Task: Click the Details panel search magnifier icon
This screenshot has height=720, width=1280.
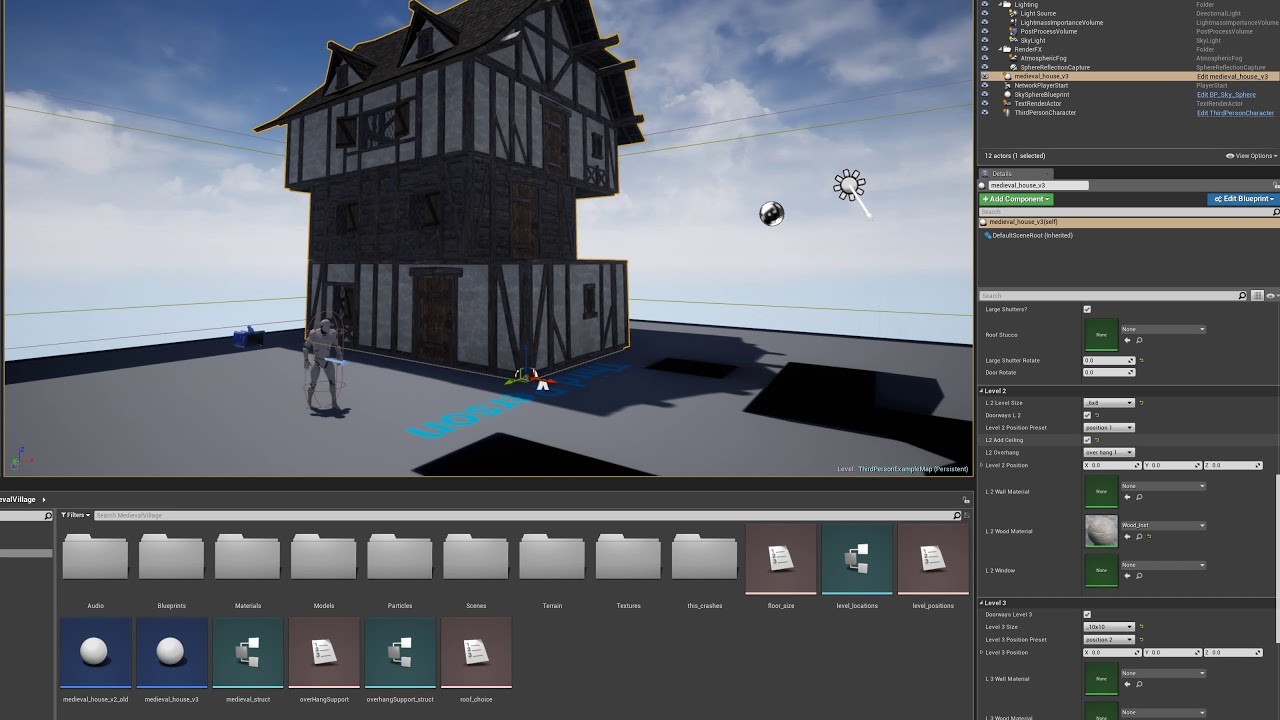Action: tap(1241, 296)
